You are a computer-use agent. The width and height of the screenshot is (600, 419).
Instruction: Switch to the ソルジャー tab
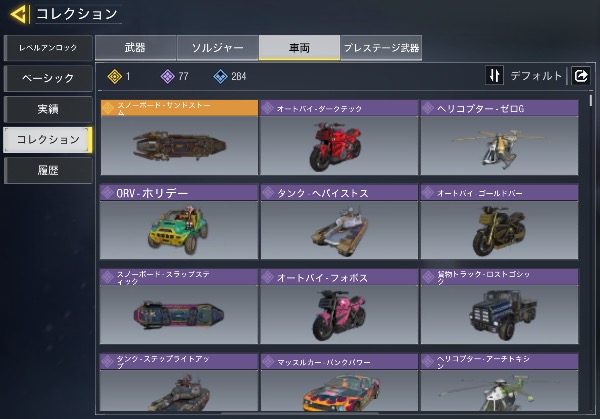click(x=217, y=48)
